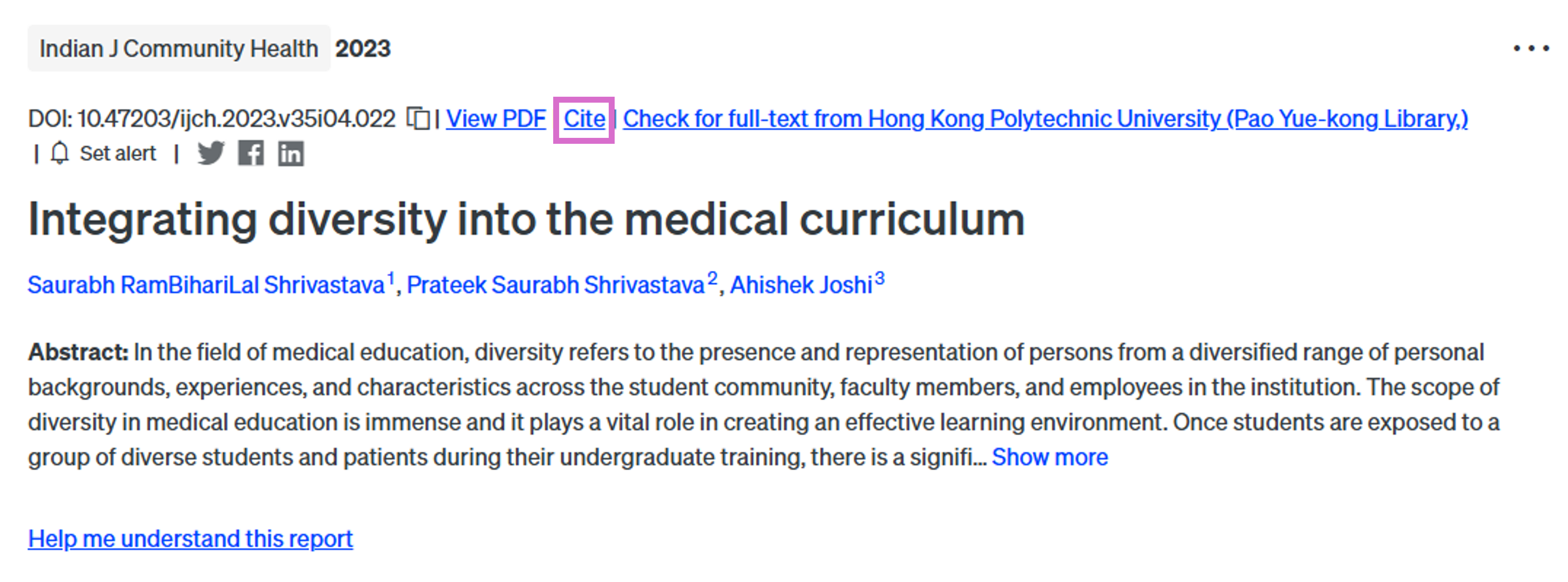Viewport: 1568px width, 582px height.
Task: Click the bell icon to set alert
Action: click(60, 153)
